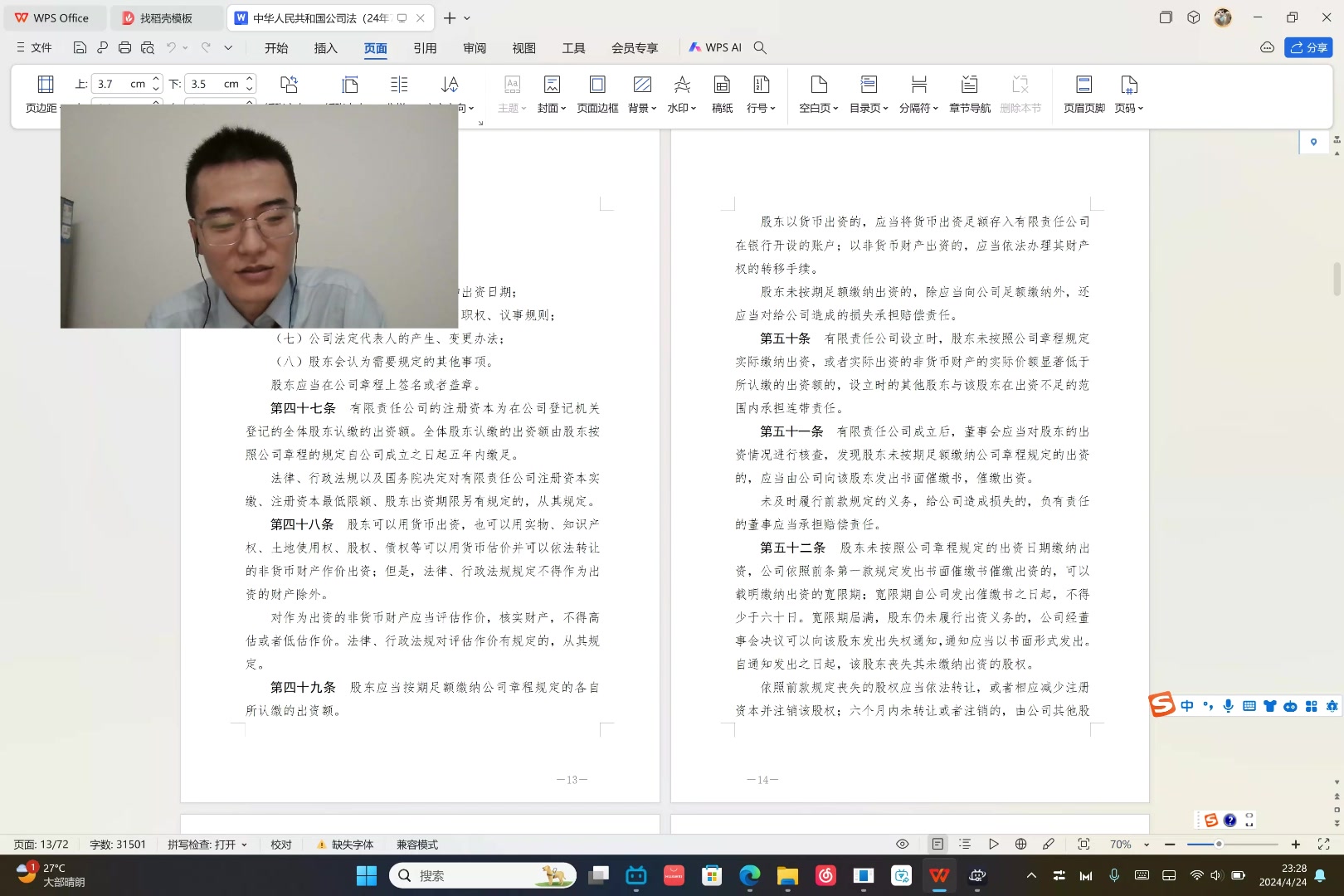Open Windows Start menu
This screenshot has width=1344, height=896.
tap(366, 875)
